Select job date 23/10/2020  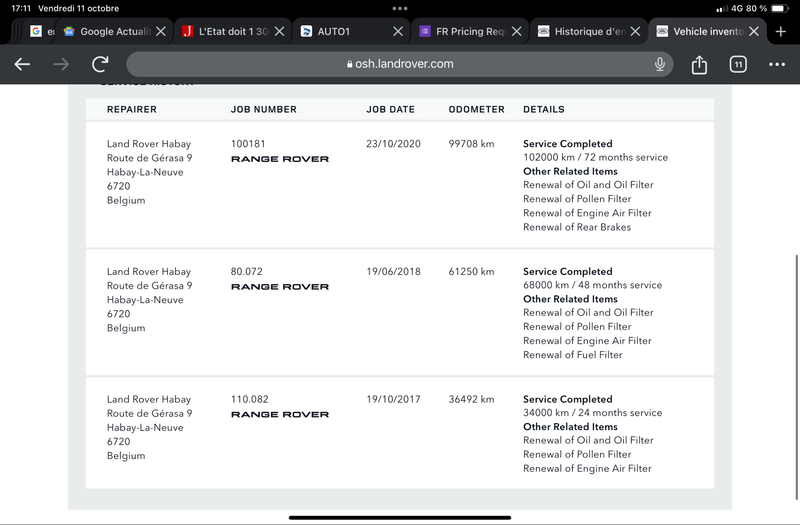pyautogui.click(x=393, y=144)
